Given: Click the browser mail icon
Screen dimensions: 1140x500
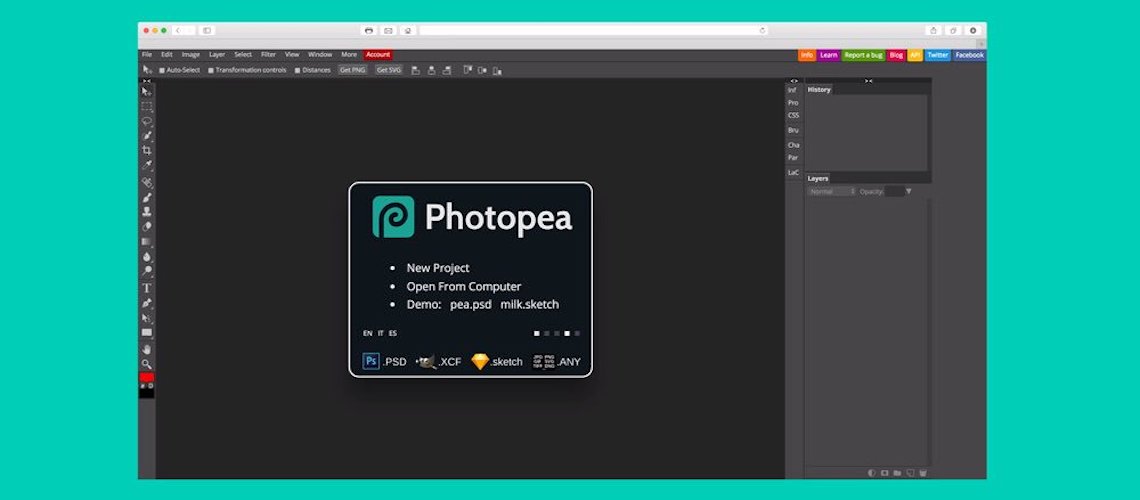Looking at the screenshot, I should click(x=388, y=31).
